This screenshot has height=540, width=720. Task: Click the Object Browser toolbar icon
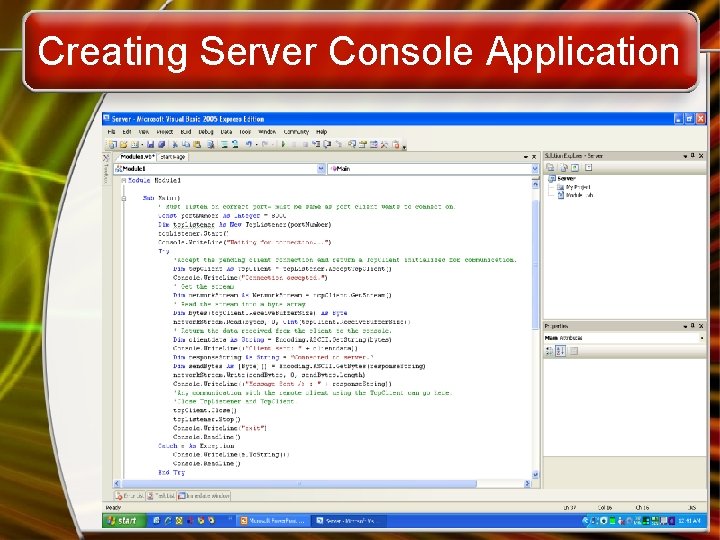[374, 145]
